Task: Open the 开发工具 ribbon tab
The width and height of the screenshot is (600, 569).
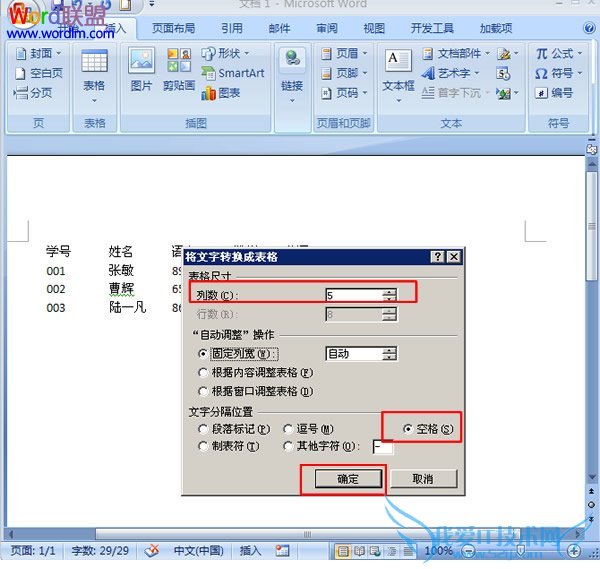Action: 432,28
